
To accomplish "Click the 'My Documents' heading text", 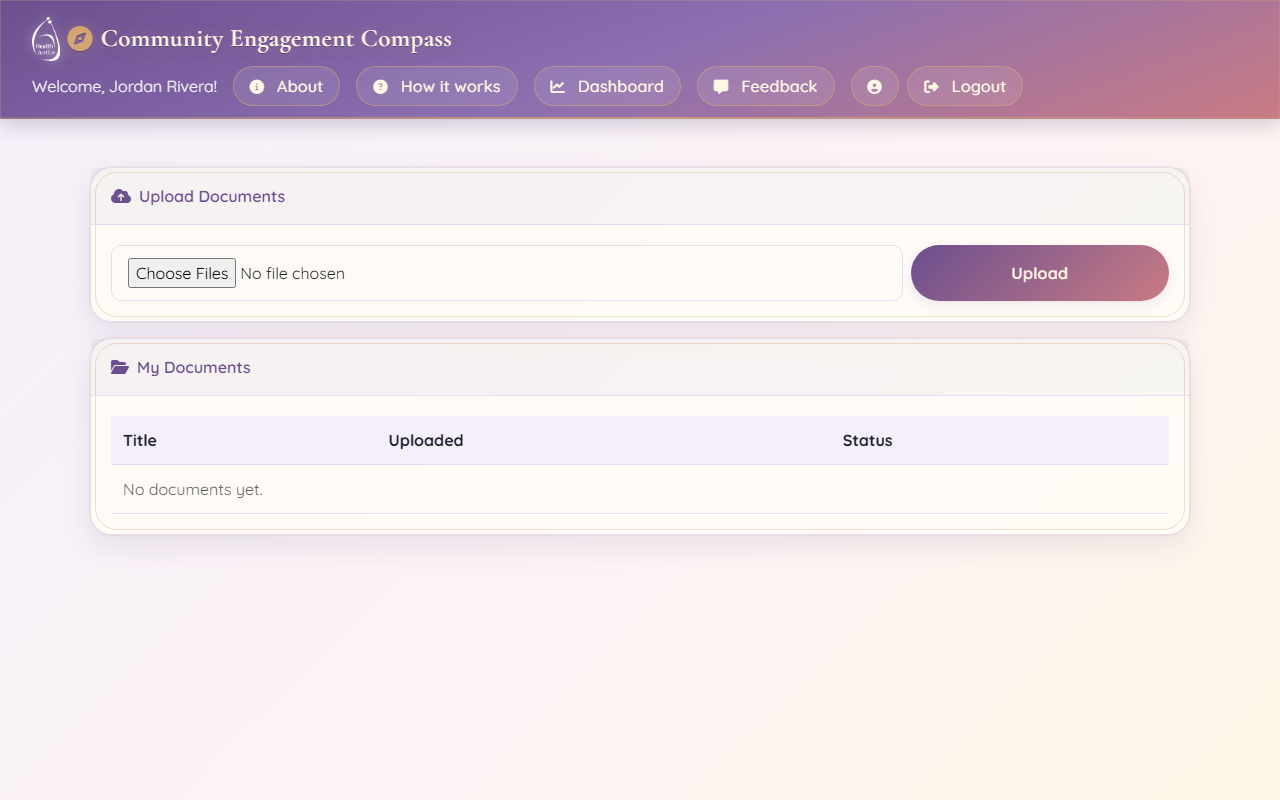I will 194,367.
